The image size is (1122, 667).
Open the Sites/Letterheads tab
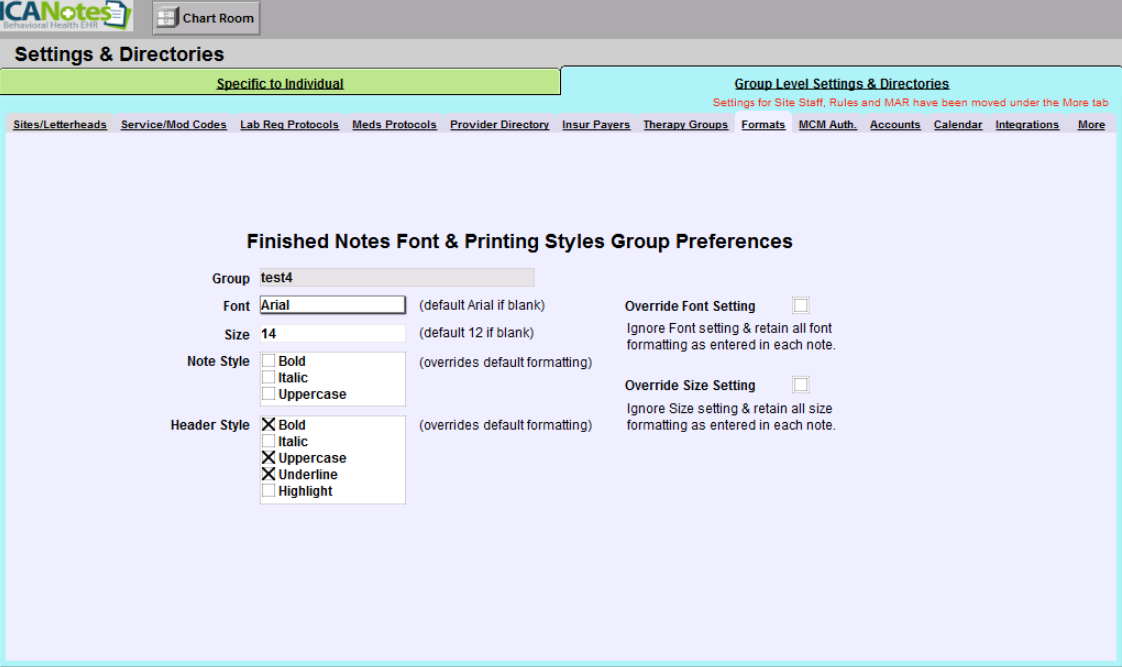(60, 125)
